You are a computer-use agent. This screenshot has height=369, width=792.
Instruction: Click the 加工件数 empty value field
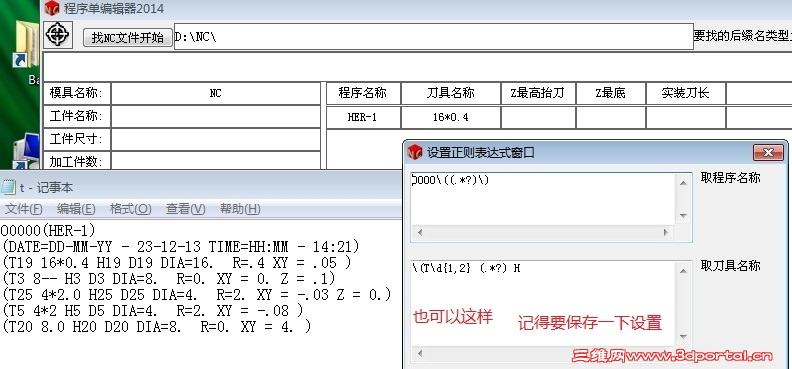(216, 161)
